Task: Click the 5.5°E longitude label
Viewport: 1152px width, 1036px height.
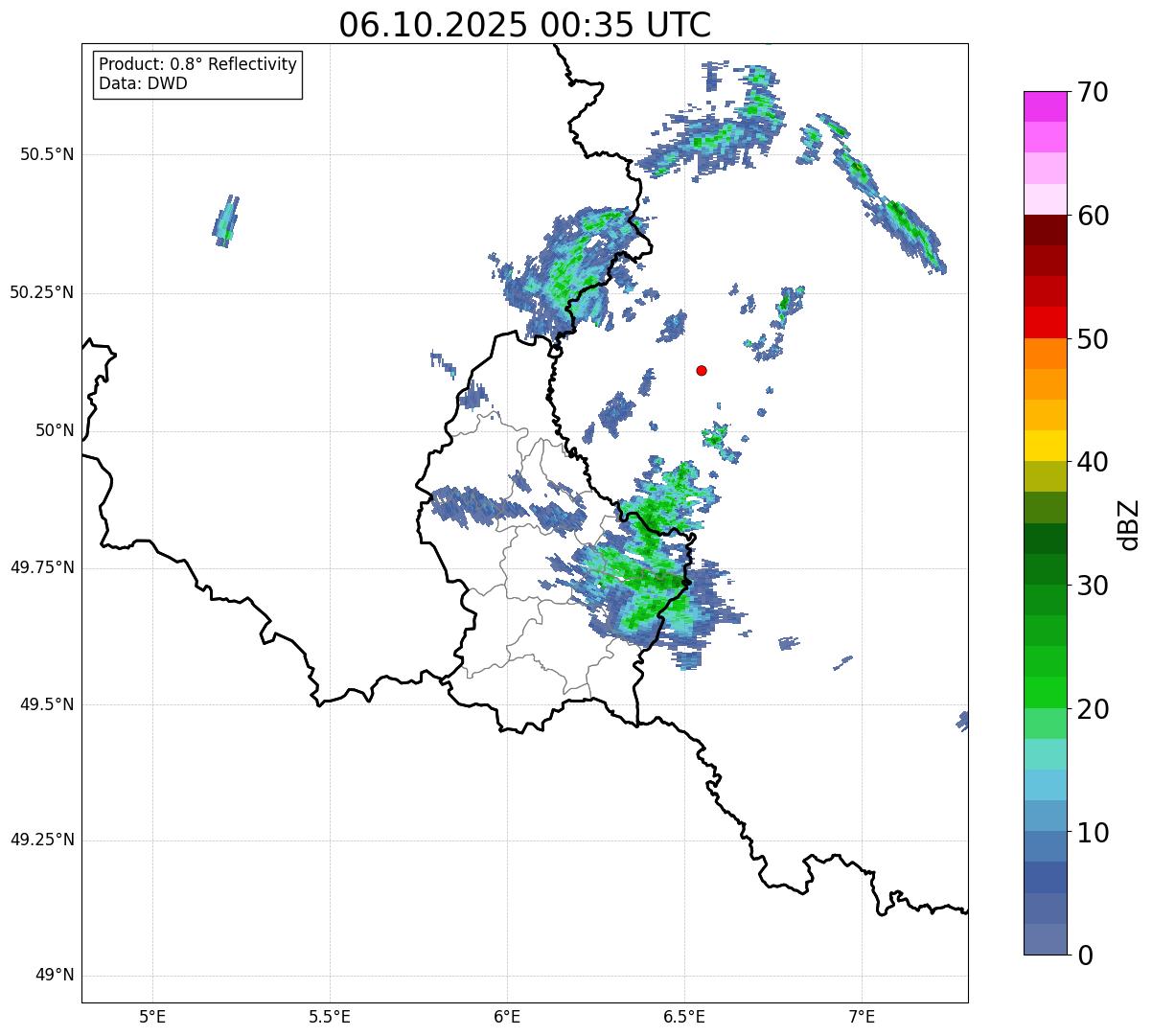Action: (x=330, y=1017)
